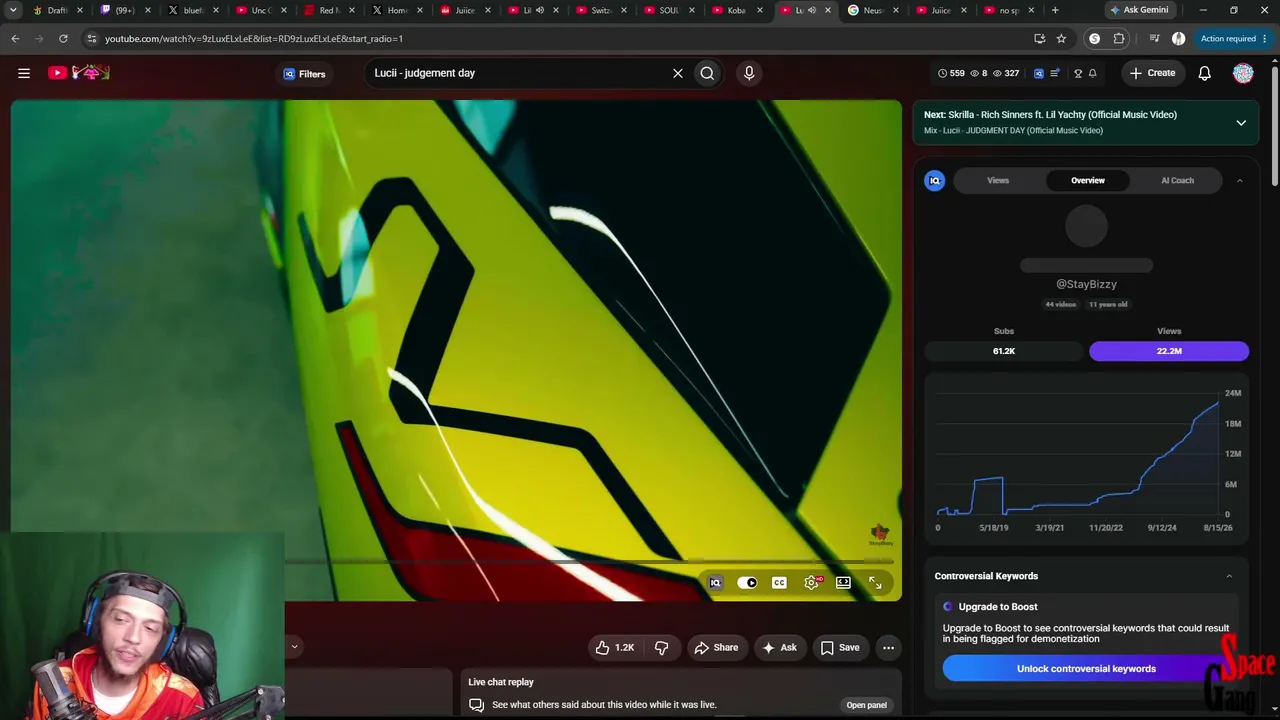
Task: Switch player to theater mode
Action: 843,583
